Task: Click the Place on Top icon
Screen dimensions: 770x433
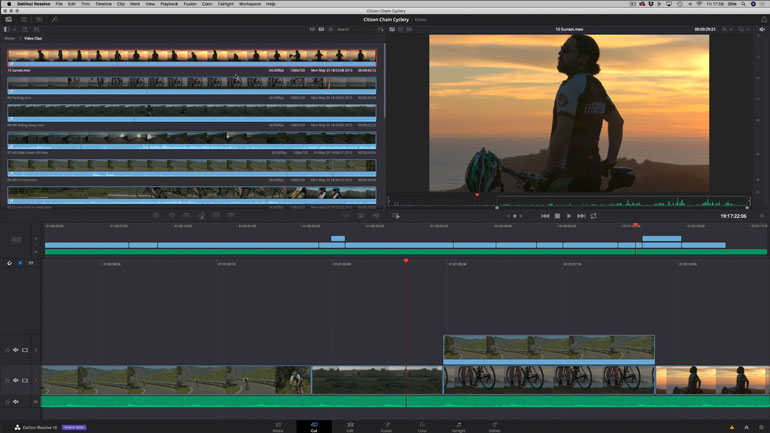Action: point(216,216)
